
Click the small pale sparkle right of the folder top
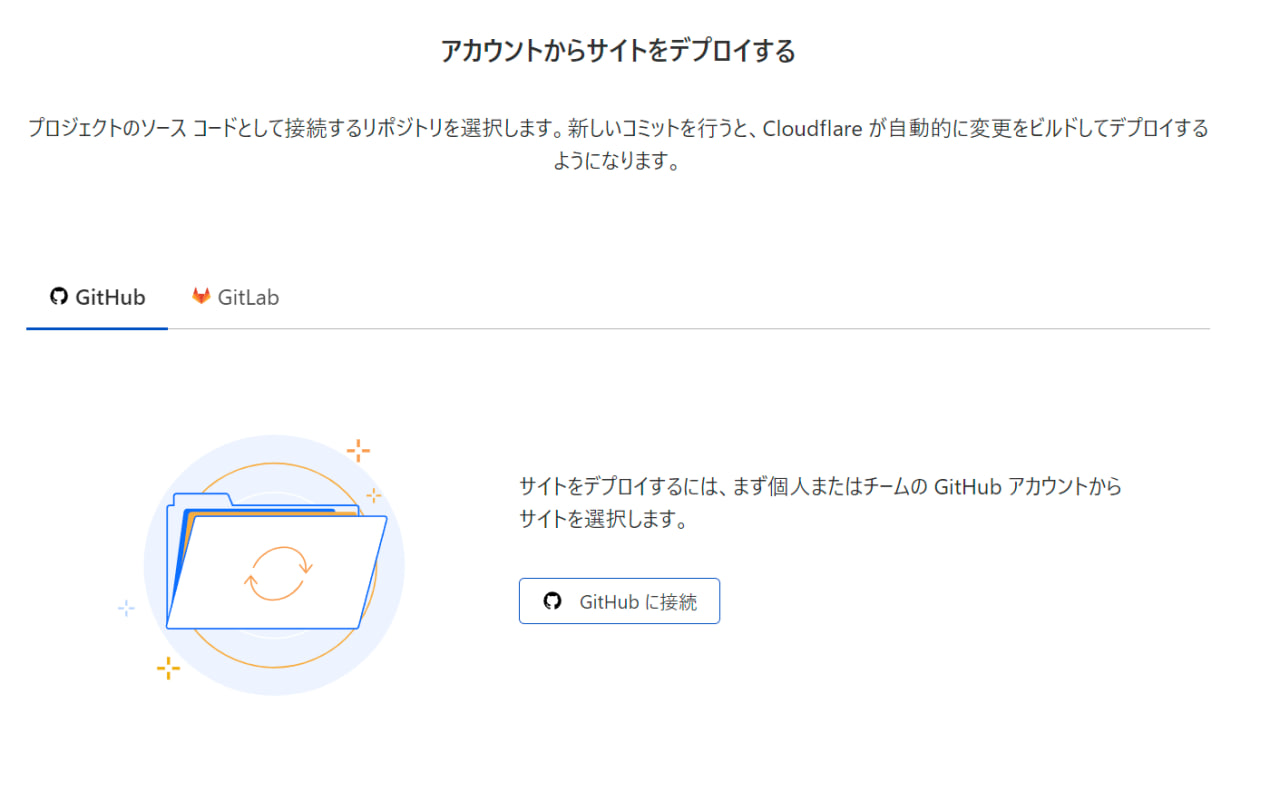tap(373, 495)
